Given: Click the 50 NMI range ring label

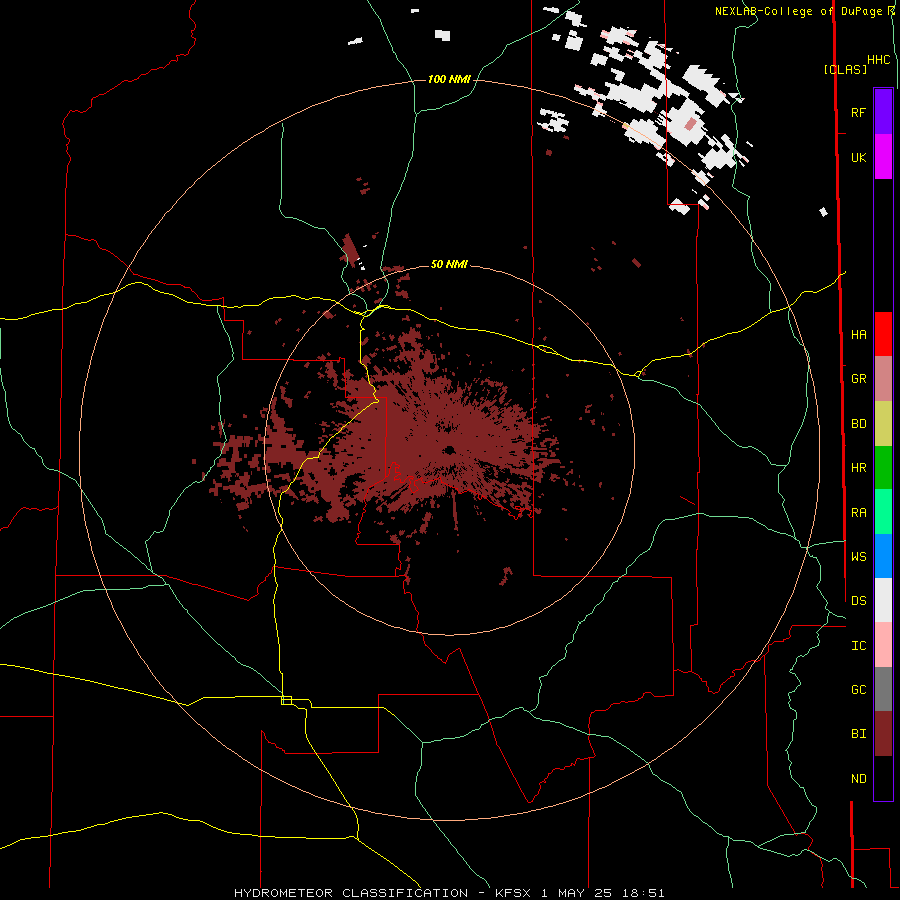Looking at the screenshot, I should click(x=449, y=264).
